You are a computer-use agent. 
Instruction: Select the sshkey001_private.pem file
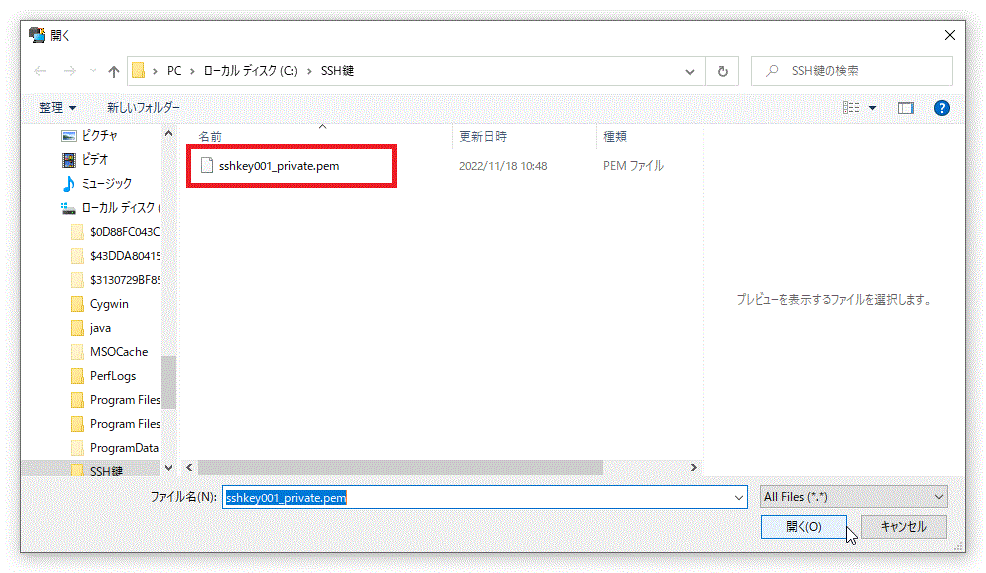coord(278,166)
